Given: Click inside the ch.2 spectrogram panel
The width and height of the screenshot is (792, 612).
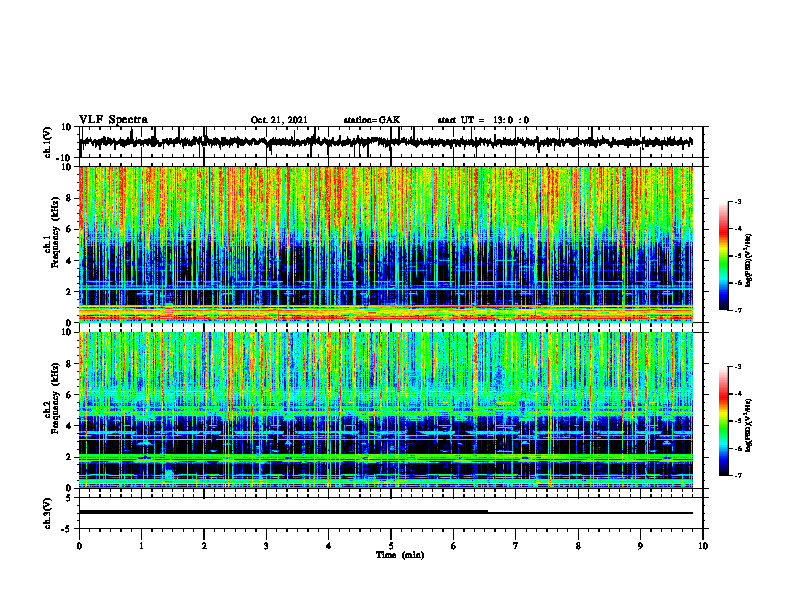Looking at the screenshot, I should (x=386, y=410).
